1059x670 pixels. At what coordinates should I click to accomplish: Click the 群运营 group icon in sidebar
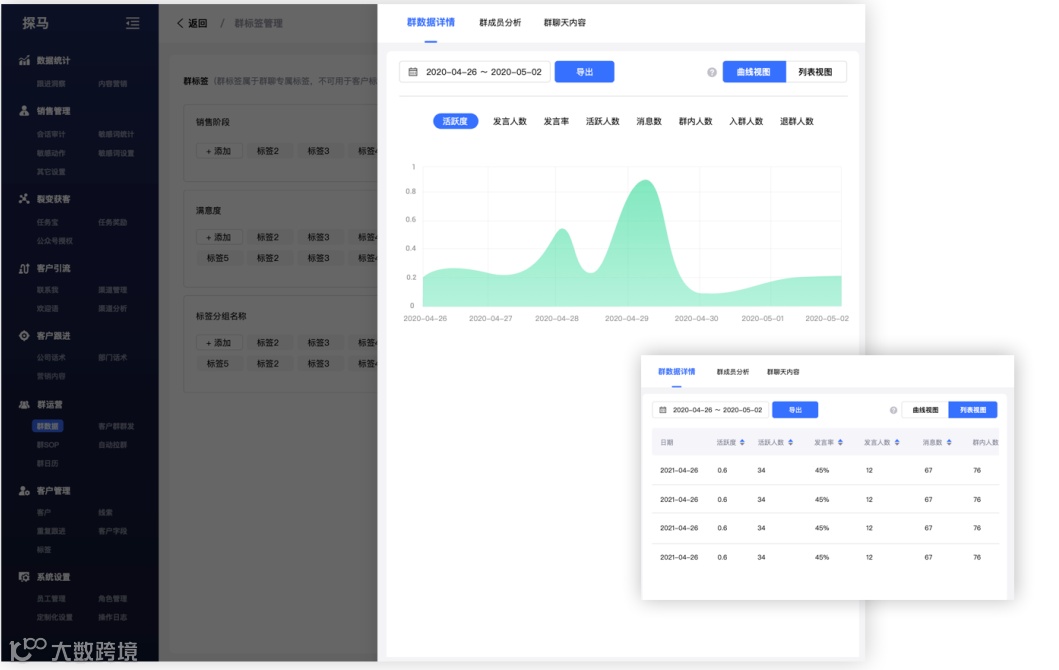pos(24,405)
